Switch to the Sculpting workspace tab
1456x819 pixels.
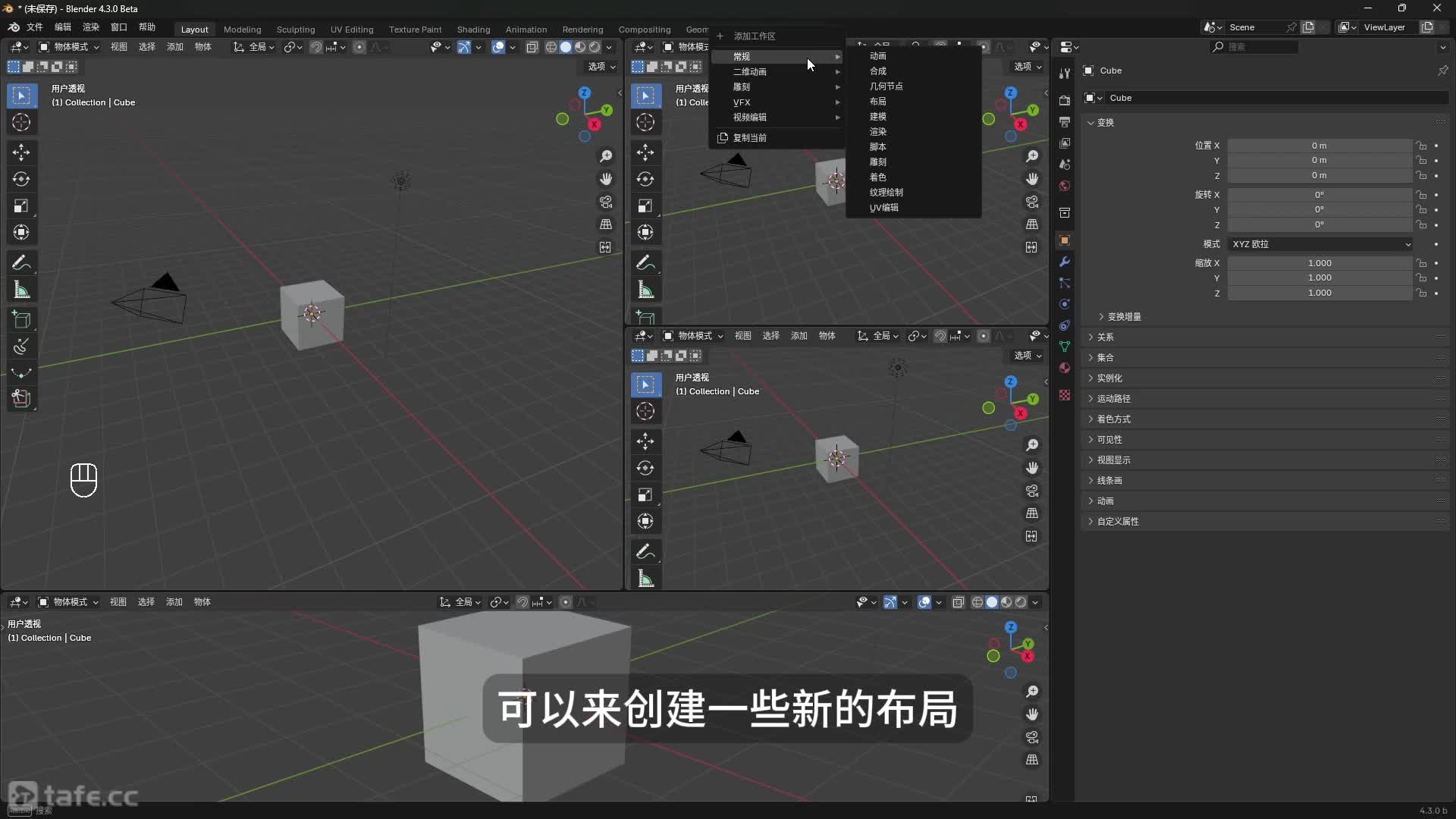click(x=296, y=29)
